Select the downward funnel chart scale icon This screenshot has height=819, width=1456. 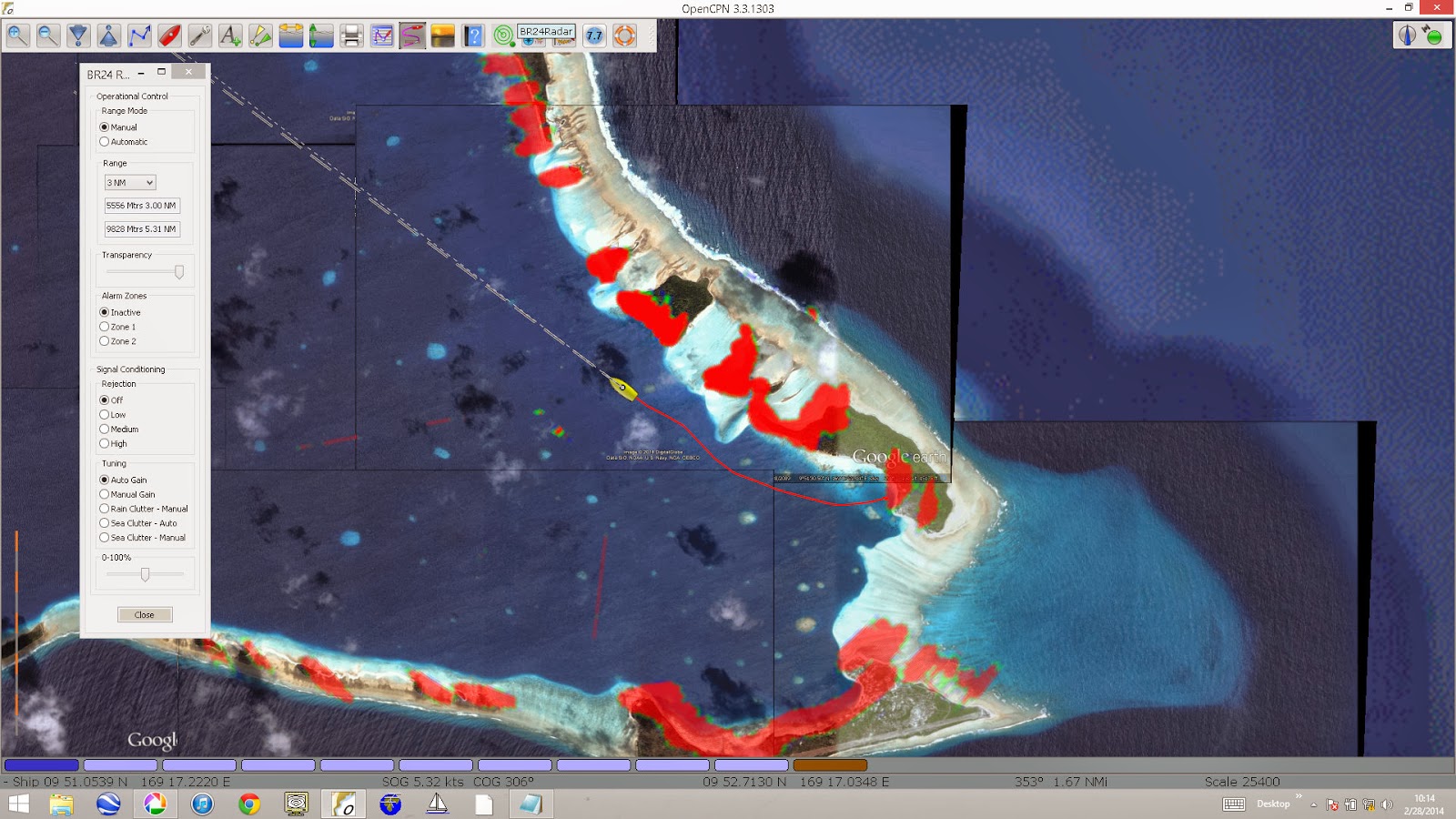coord(78,35)
